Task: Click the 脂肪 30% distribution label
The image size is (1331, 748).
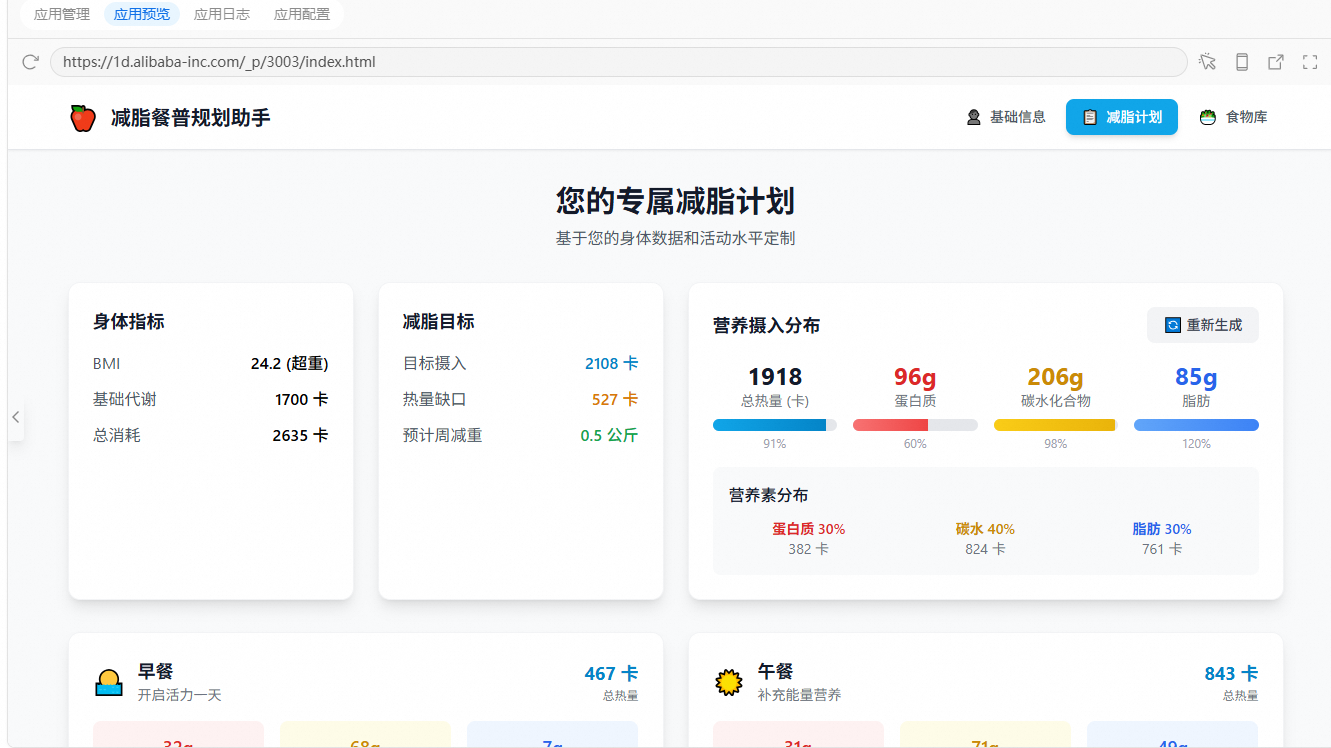Action: point(1162,529)
